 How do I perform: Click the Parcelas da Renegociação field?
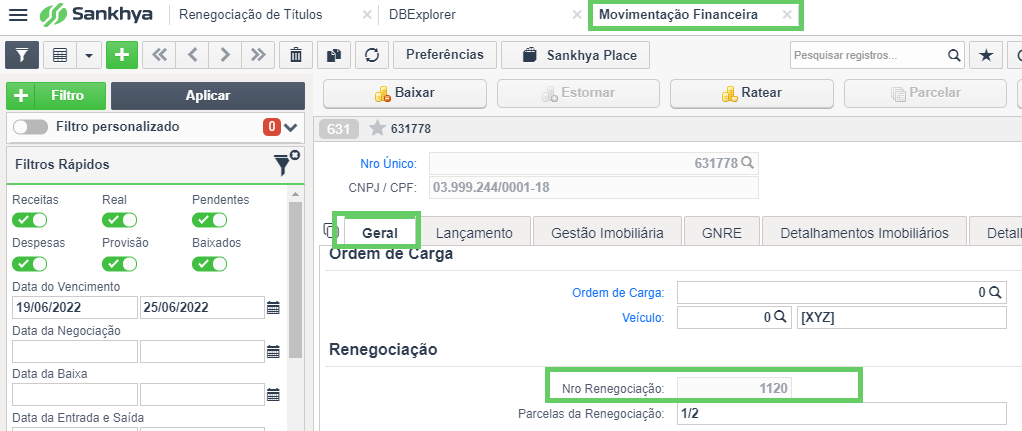842,413
